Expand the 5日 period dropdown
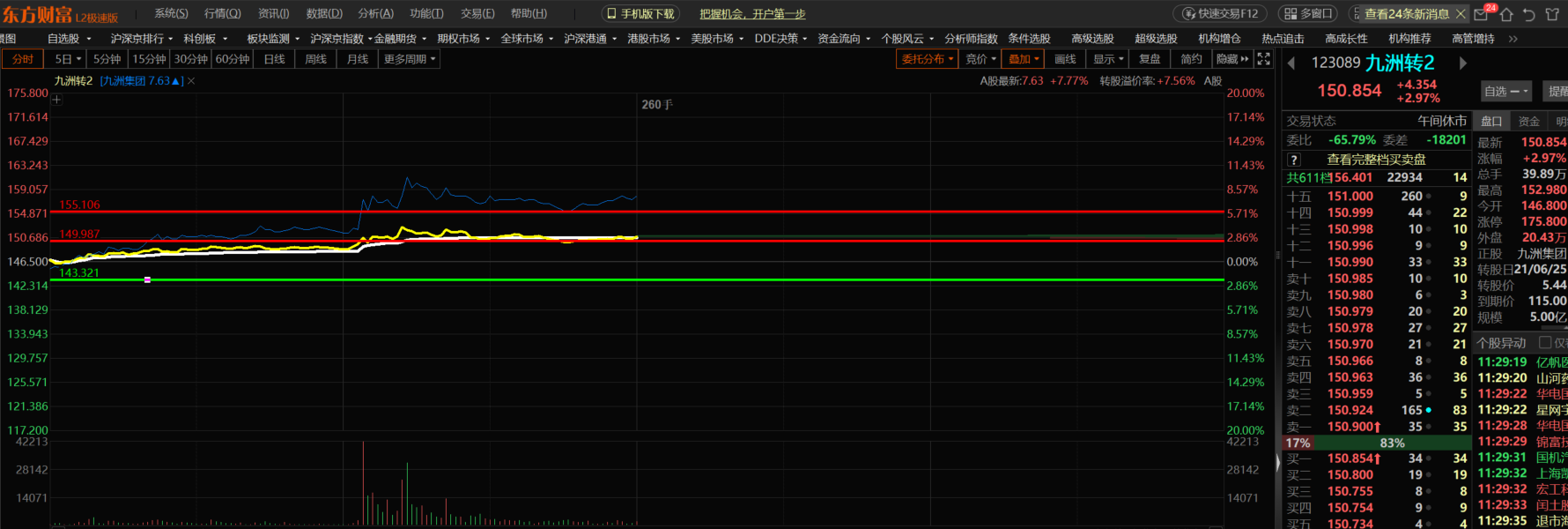1568x529 pixels. 68,59
